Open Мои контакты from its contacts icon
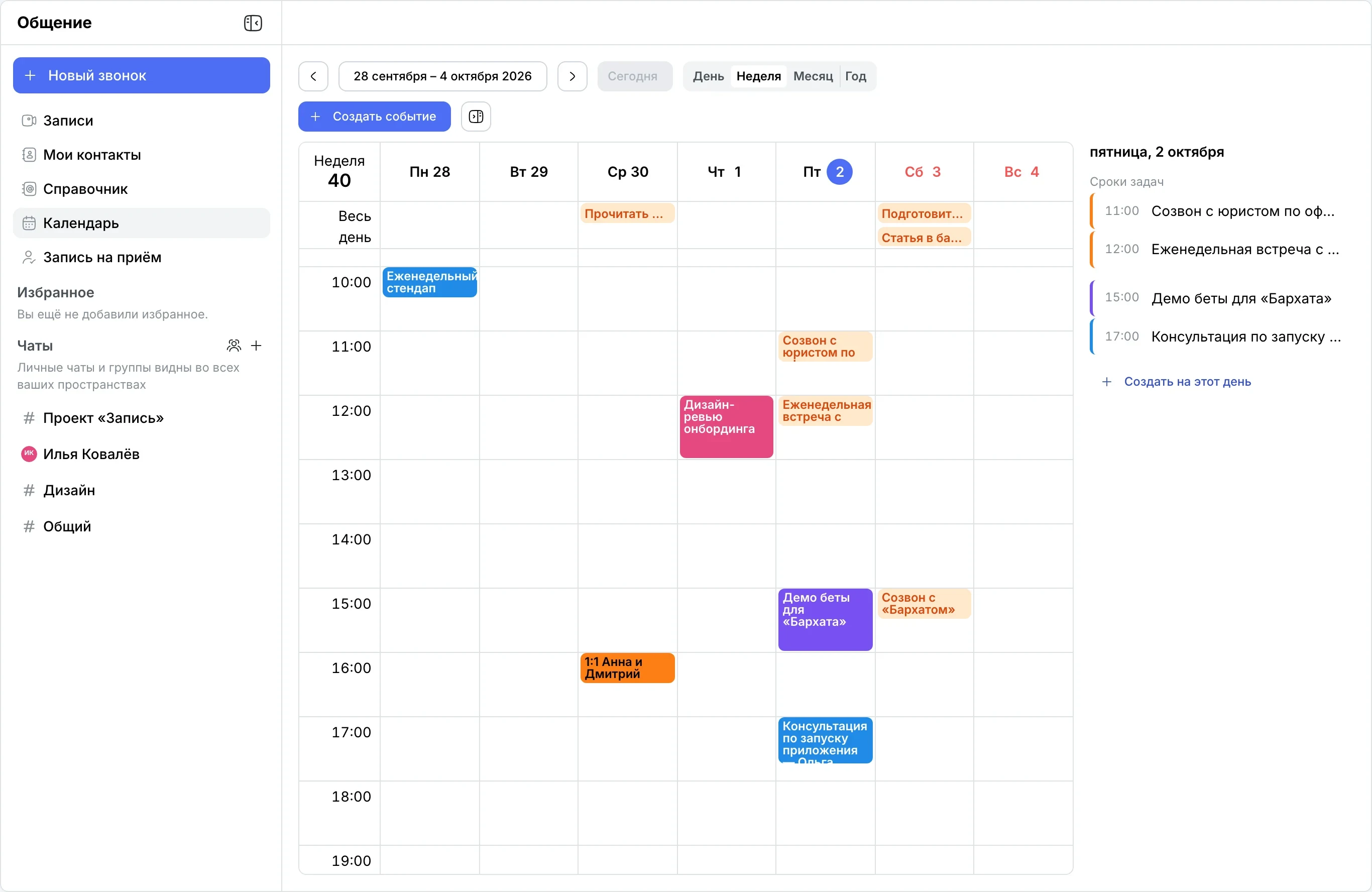The height and width of the screenshot is (892, 1372). pos(29,155)
